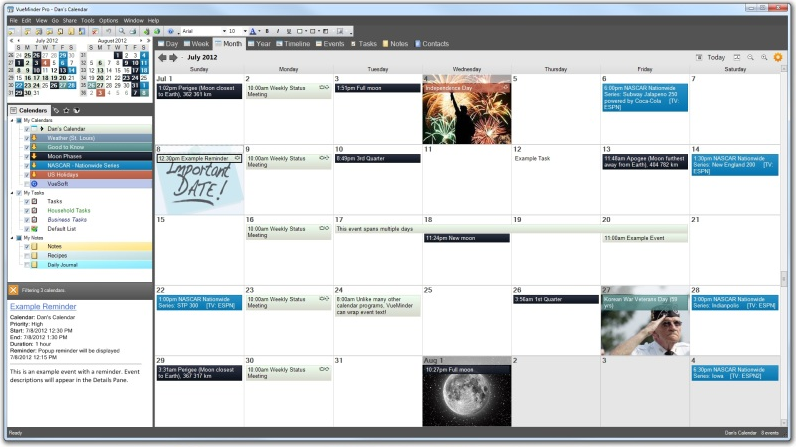
Task: Open the Independence Day fireworks event
Action: [466, 115]
